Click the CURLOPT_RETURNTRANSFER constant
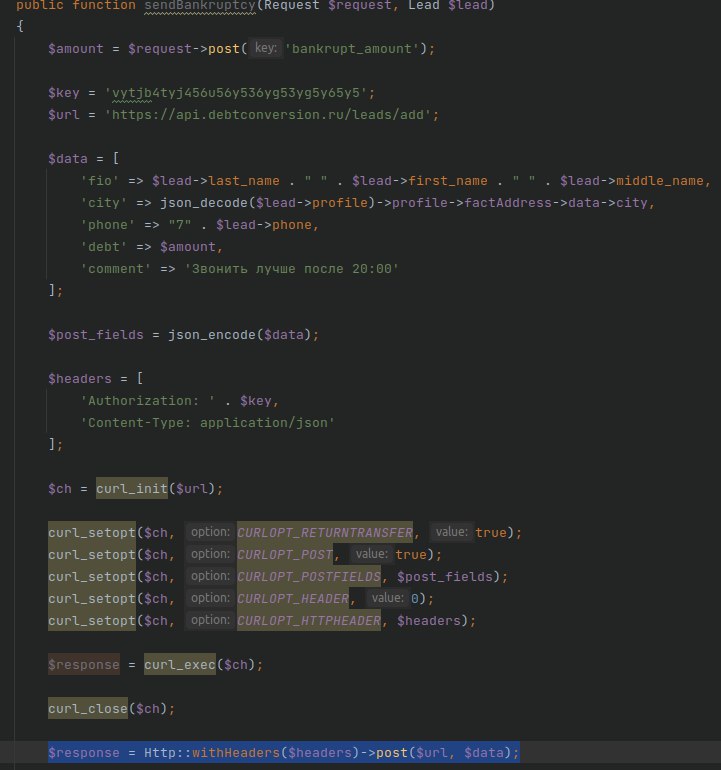721x770 pixels. click(x=325, y=532)
